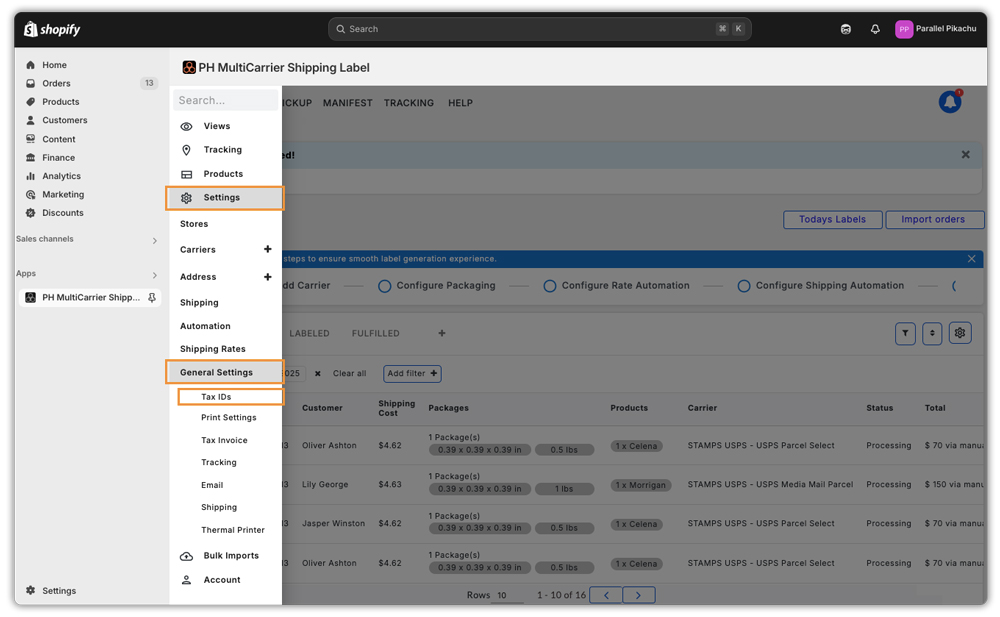Open Automation menu item
Screen dimensions: 1000x617
click(205, 326)
